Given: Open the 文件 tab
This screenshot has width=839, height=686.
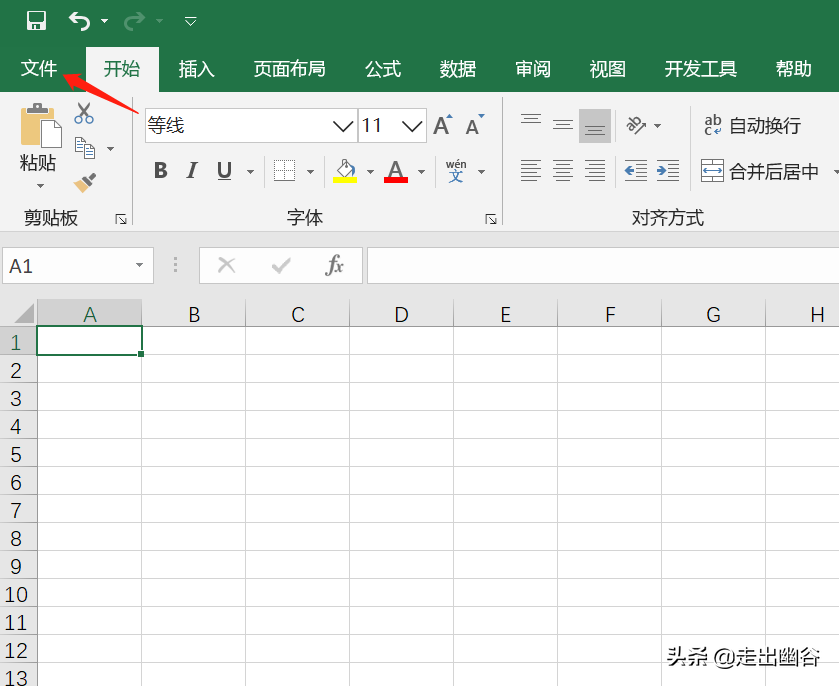Looking at the screenshot, I should 39,68.
